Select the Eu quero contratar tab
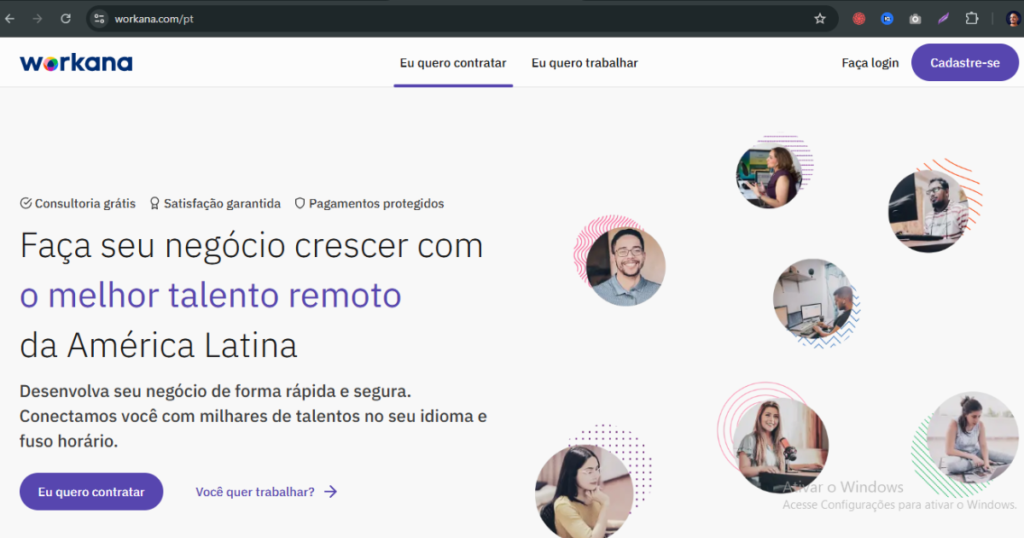1024x538 pixels. (x=453, y=63)
